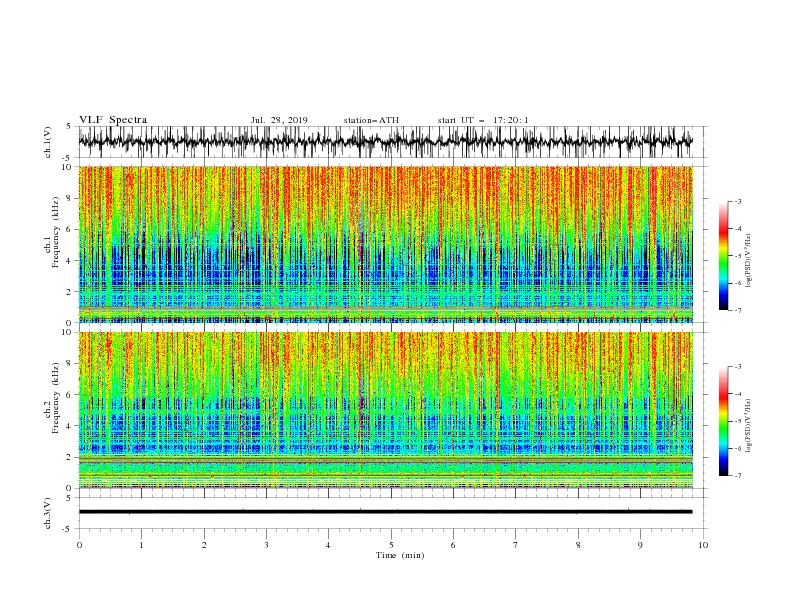The image size is (792, 612).
Task: Click the ch.1 Frequency (kHz) axis label
Action: (x=52, y=230)
